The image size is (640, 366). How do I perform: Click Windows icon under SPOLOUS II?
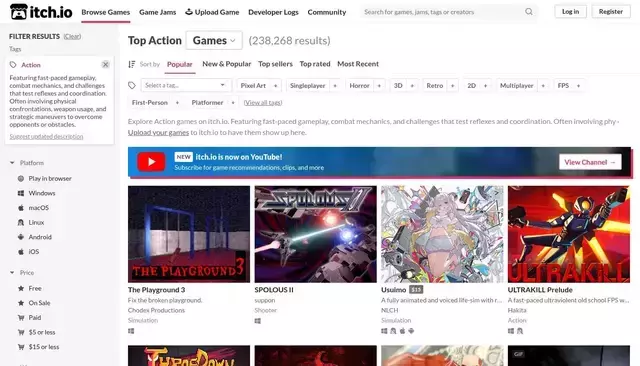click(258, 321)
